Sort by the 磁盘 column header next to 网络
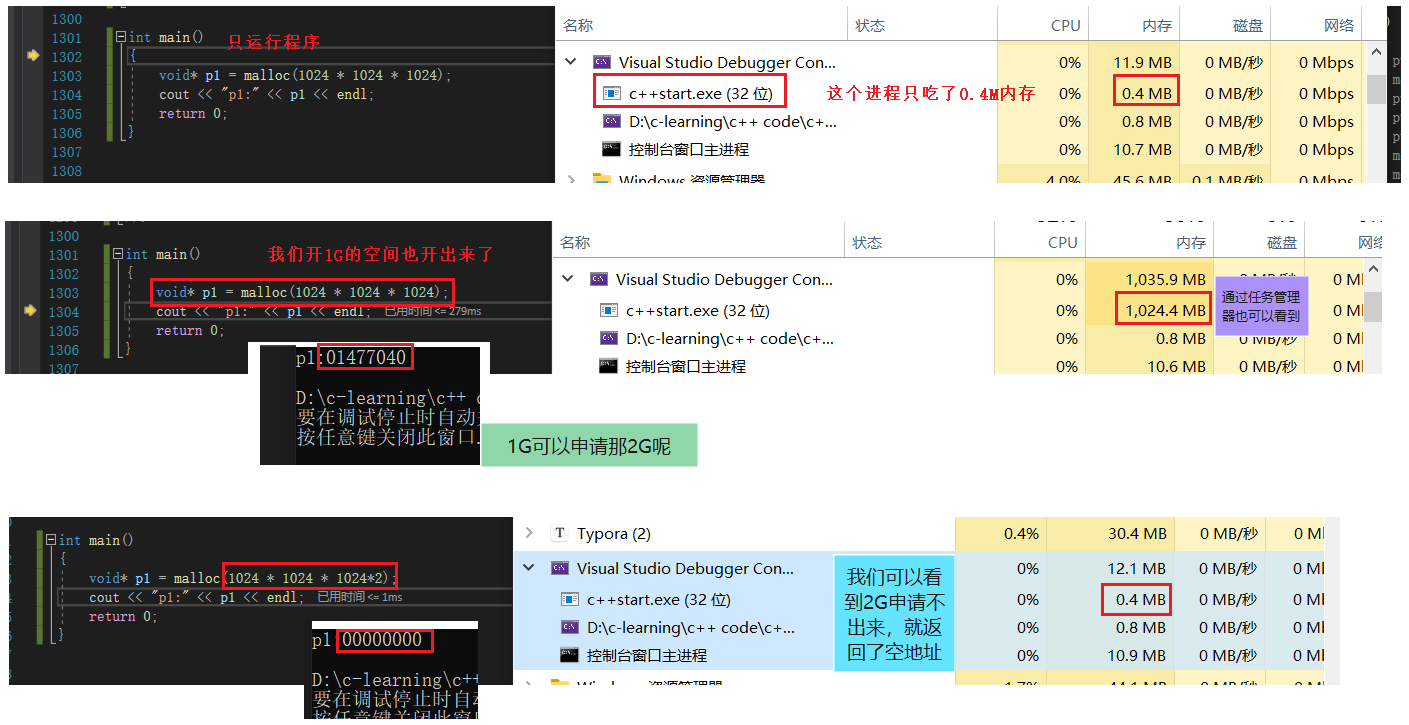 (1247, 26)
